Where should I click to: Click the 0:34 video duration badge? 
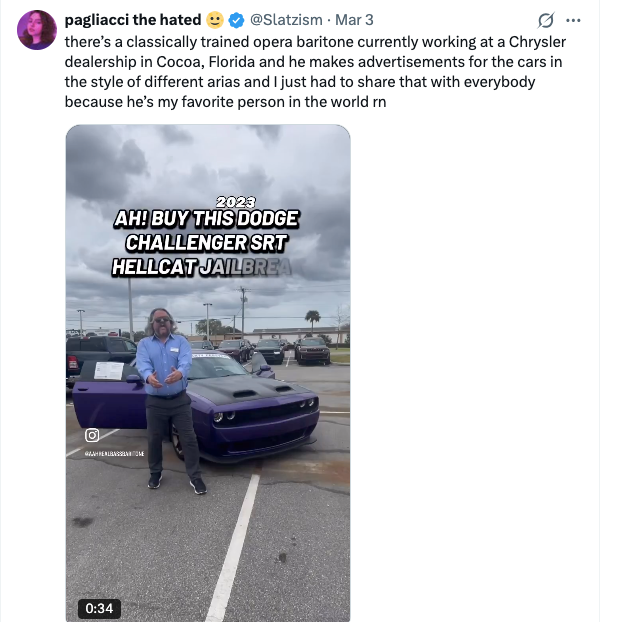click(x=99, y=608)
